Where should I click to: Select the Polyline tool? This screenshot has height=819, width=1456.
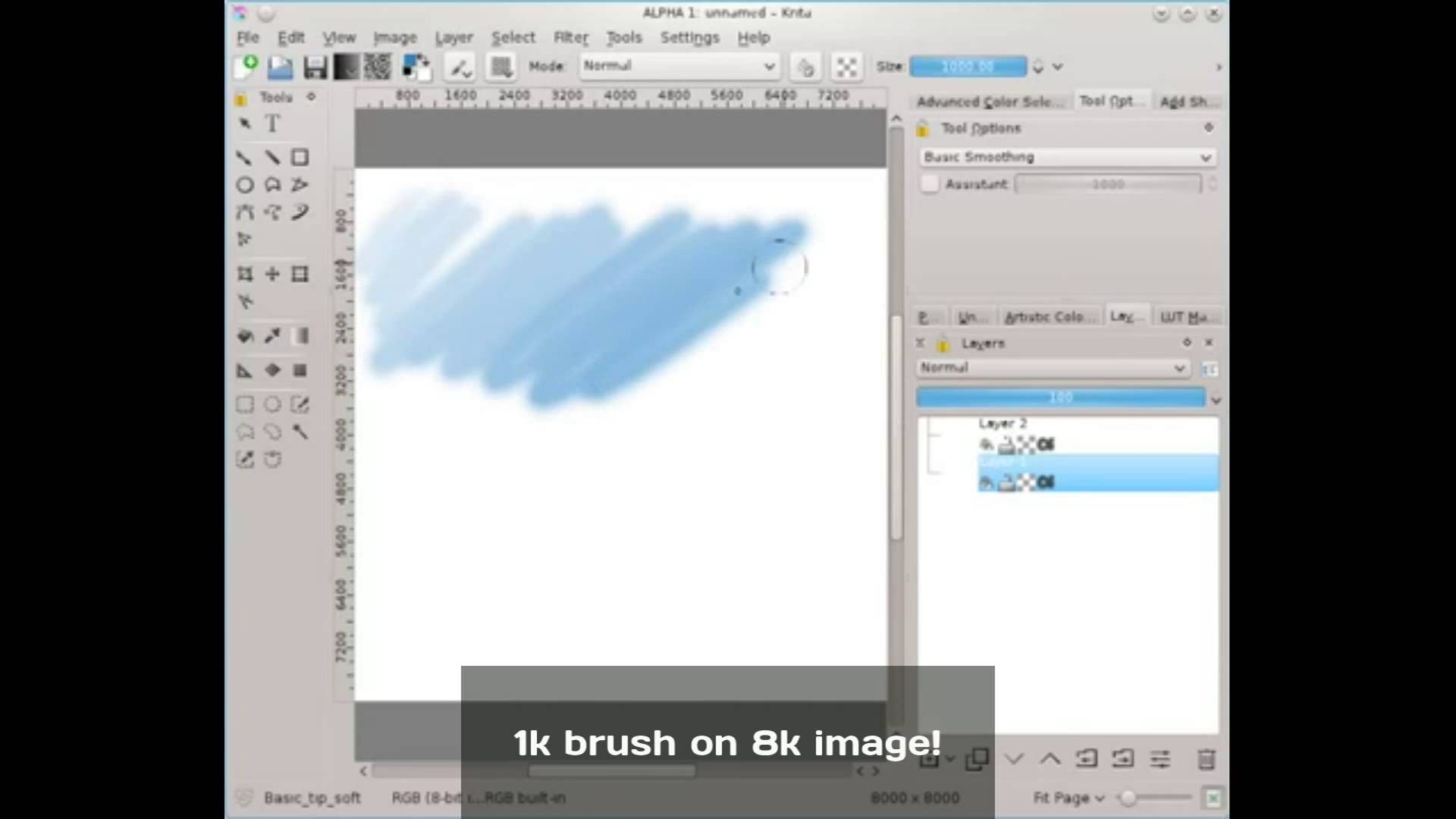click(300, 185)
